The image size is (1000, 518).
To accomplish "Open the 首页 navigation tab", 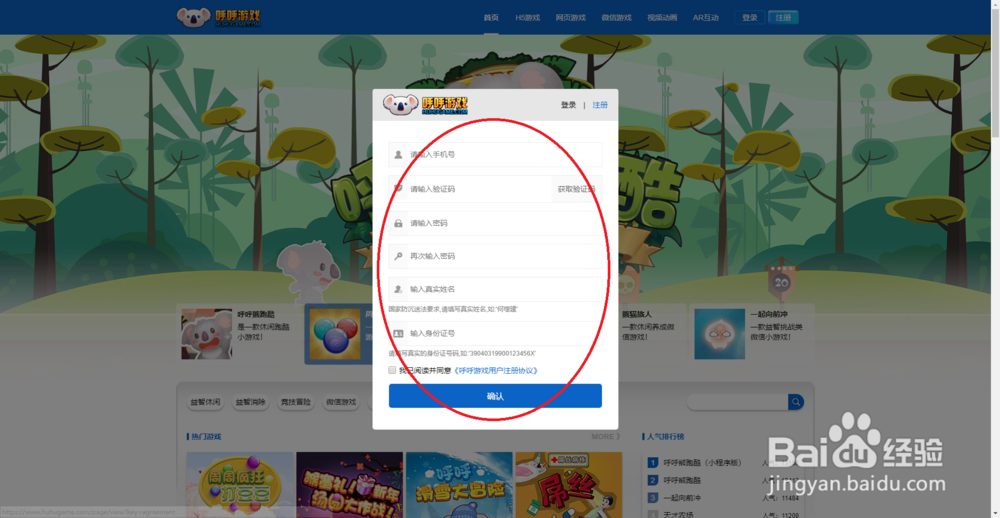I will click(x=491, y=18).
